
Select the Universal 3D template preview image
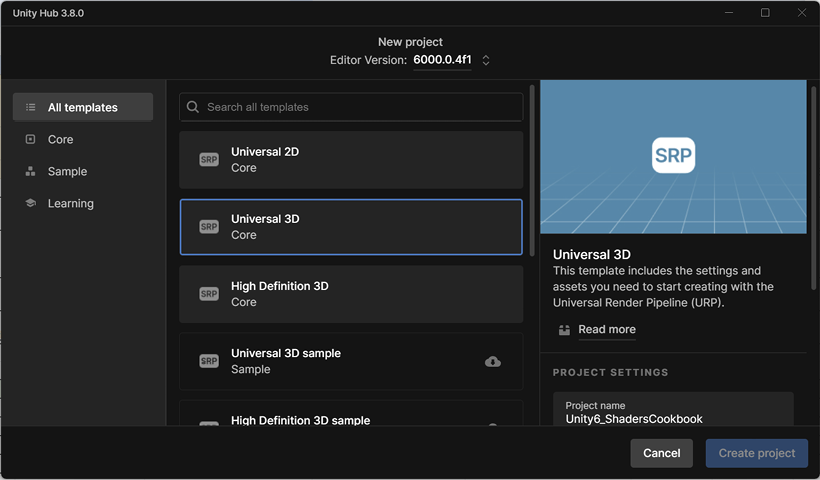tap(673, 156)
